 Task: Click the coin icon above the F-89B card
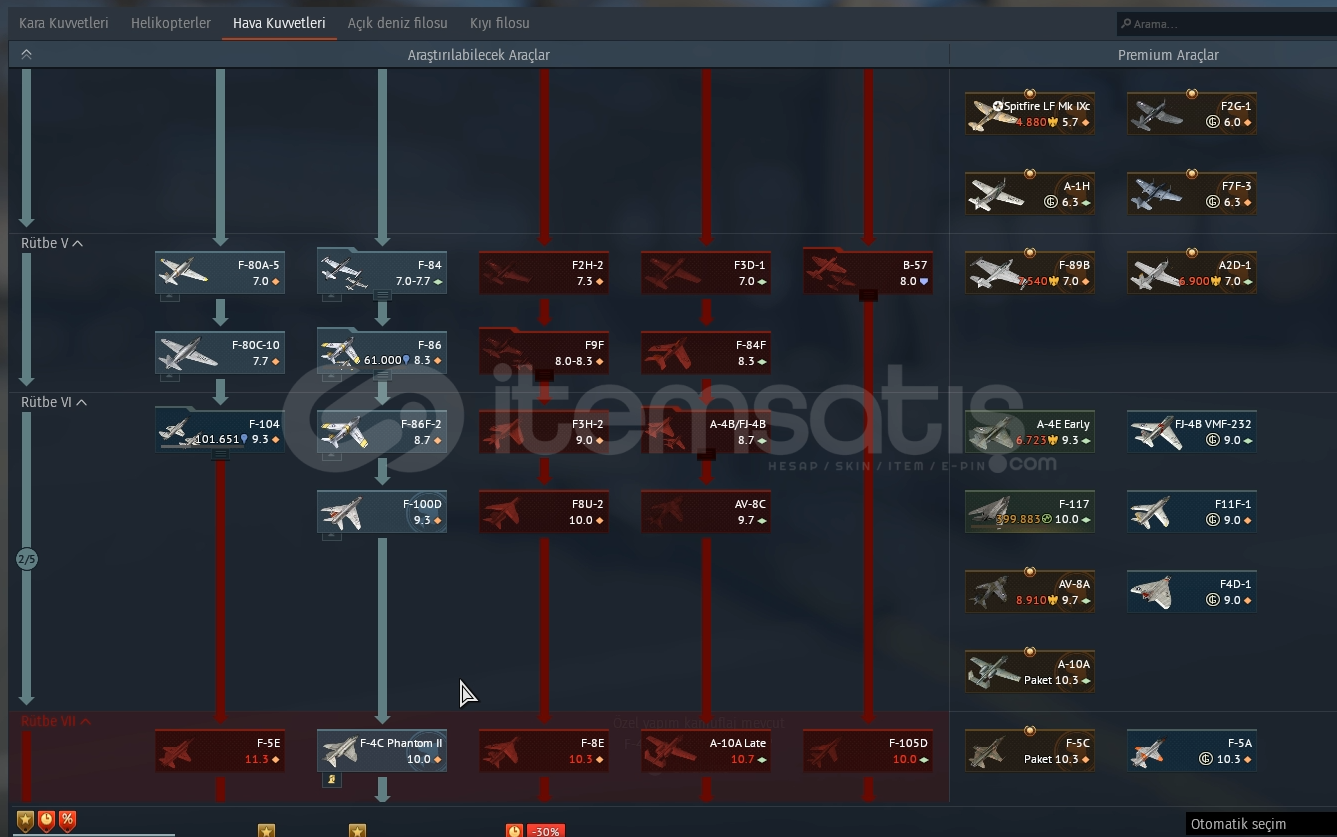click(x=1029, y=252)
